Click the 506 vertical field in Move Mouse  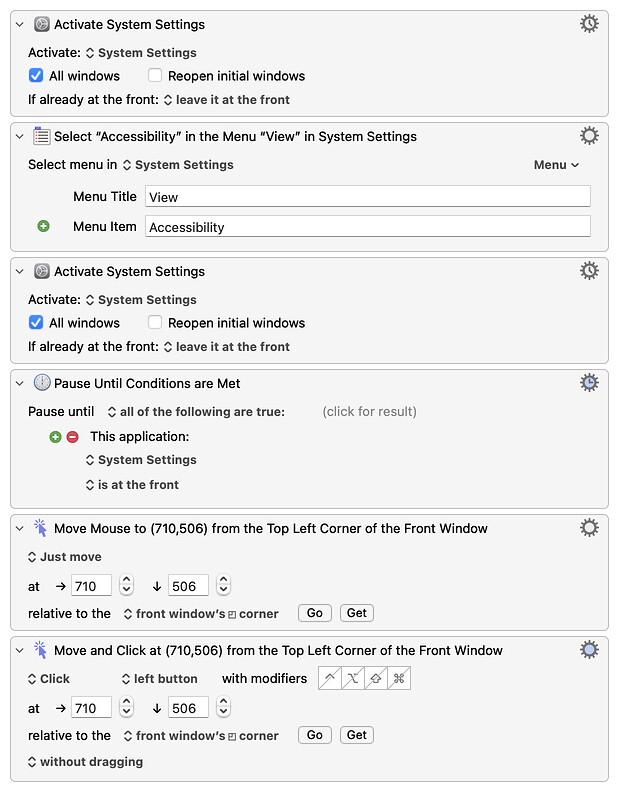point(188,586)
